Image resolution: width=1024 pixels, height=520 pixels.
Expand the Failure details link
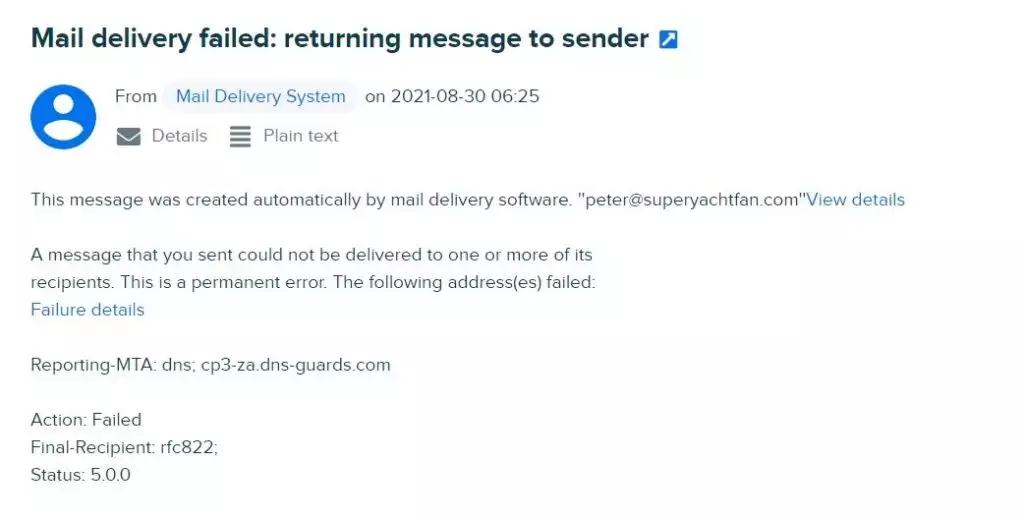(x=88, y=310)
